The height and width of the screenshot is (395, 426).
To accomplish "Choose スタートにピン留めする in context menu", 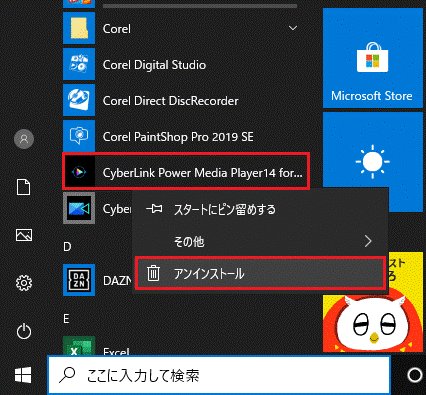I will pyautogui.click(x=260, y=209).
